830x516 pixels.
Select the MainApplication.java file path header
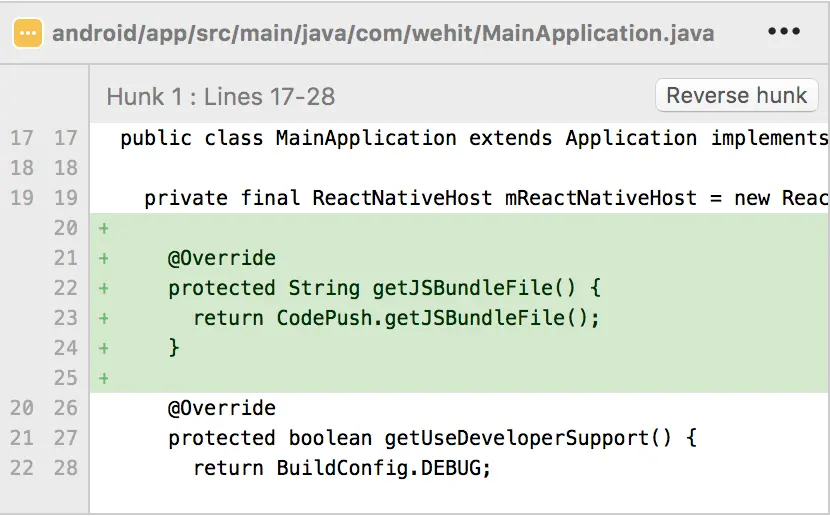coord(383,33)
